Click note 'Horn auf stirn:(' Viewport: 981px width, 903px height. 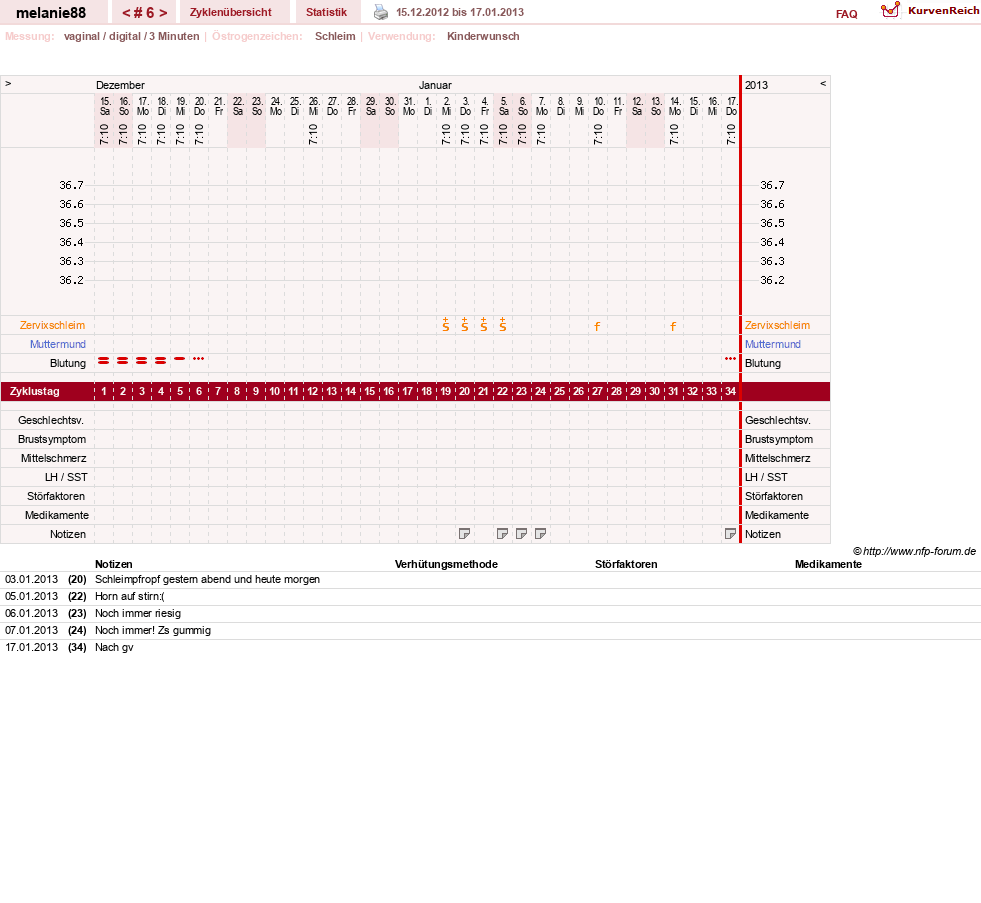(x=130, y=596)
